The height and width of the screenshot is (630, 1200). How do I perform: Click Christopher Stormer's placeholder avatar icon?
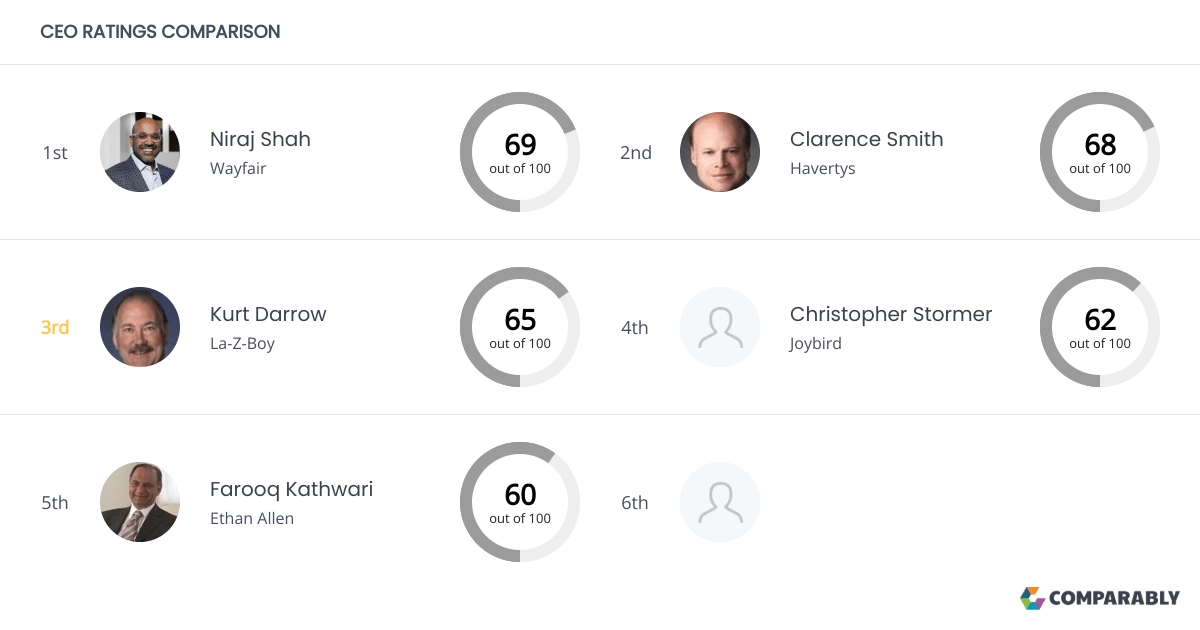720,327
